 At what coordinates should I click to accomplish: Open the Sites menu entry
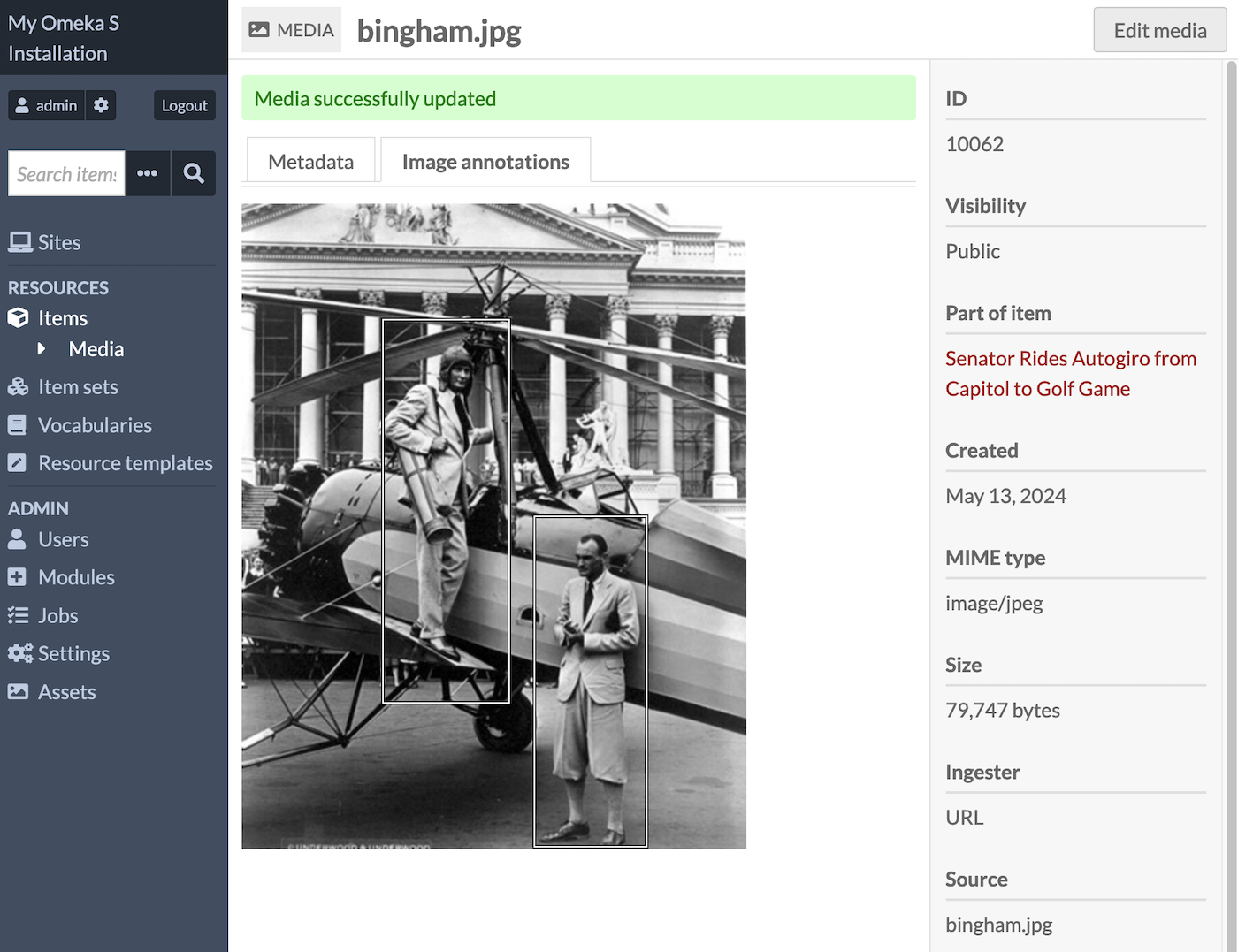tap(59, 242)
